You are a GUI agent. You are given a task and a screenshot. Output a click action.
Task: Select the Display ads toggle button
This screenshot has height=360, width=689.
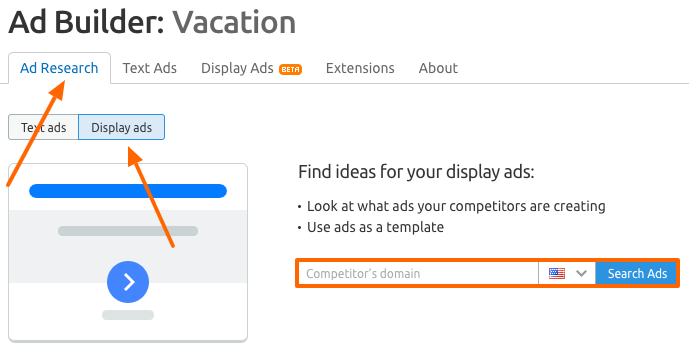pos(122,127)
